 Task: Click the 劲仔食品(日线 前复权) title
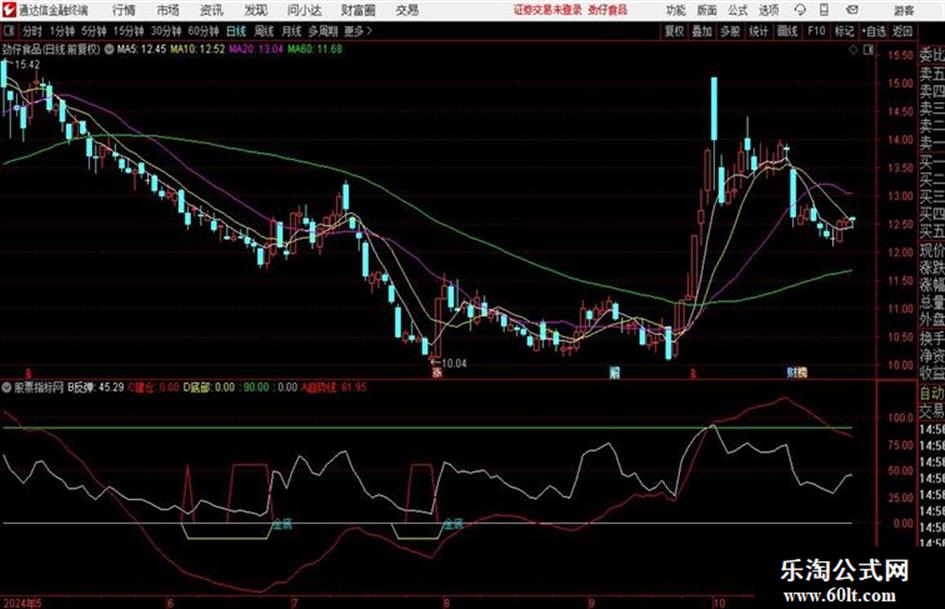[x=51, y=49]
